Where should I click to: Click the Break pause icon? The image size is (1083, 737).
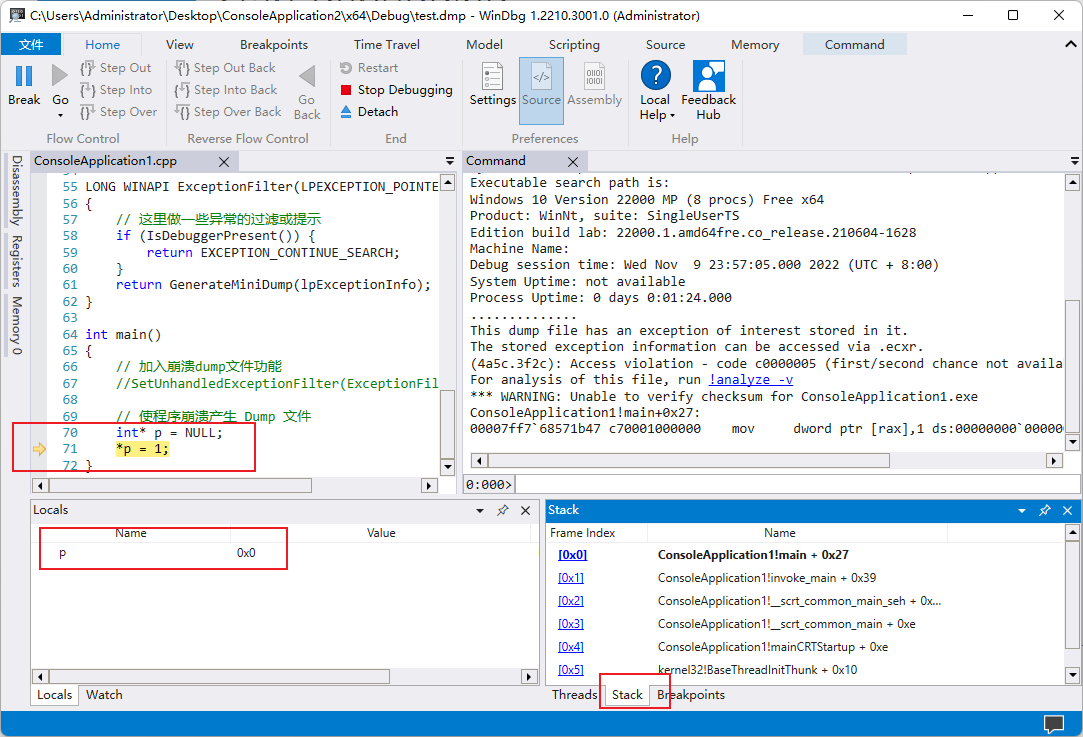pyautogui.click(x=24, y=76)
